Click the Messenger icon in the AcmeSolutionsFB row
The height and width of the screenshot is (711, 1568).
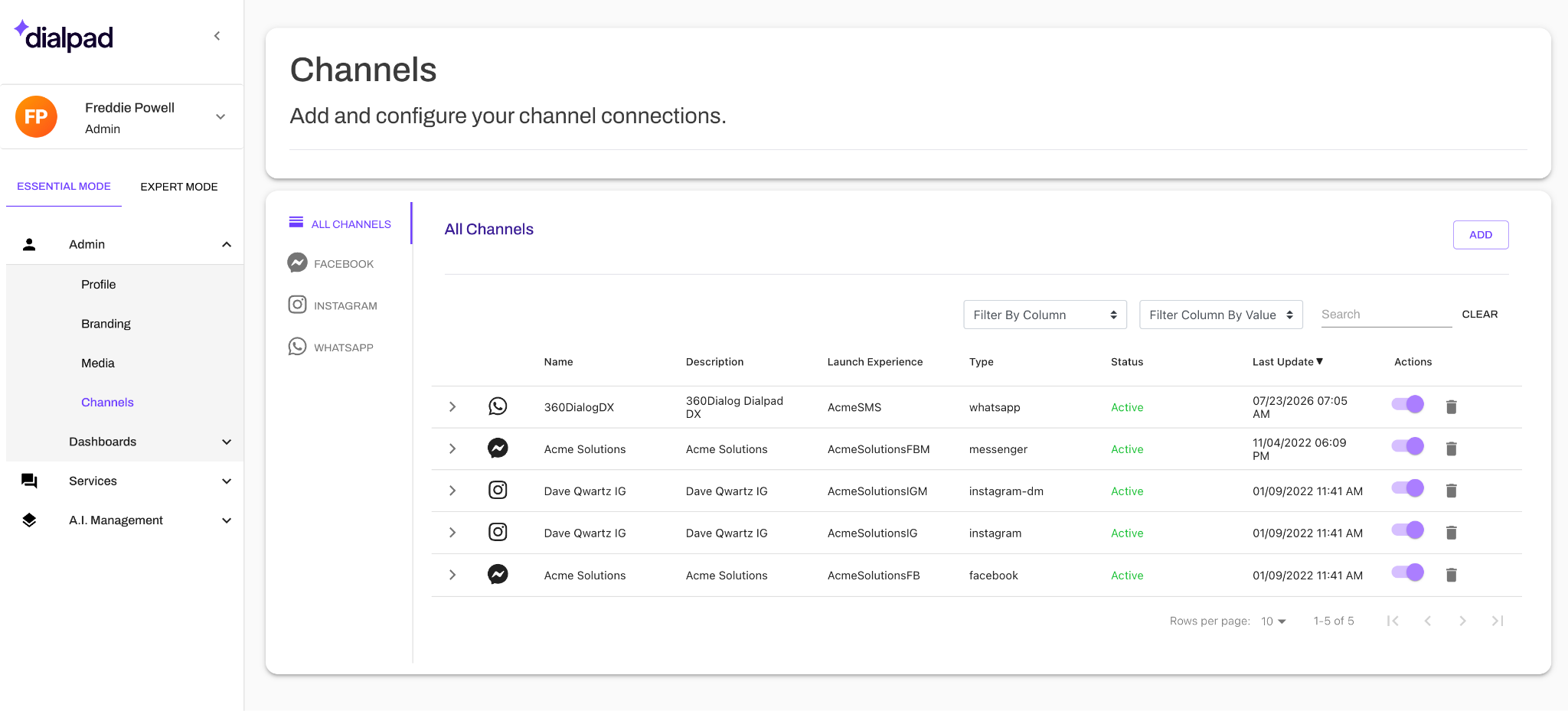(498, 575)
